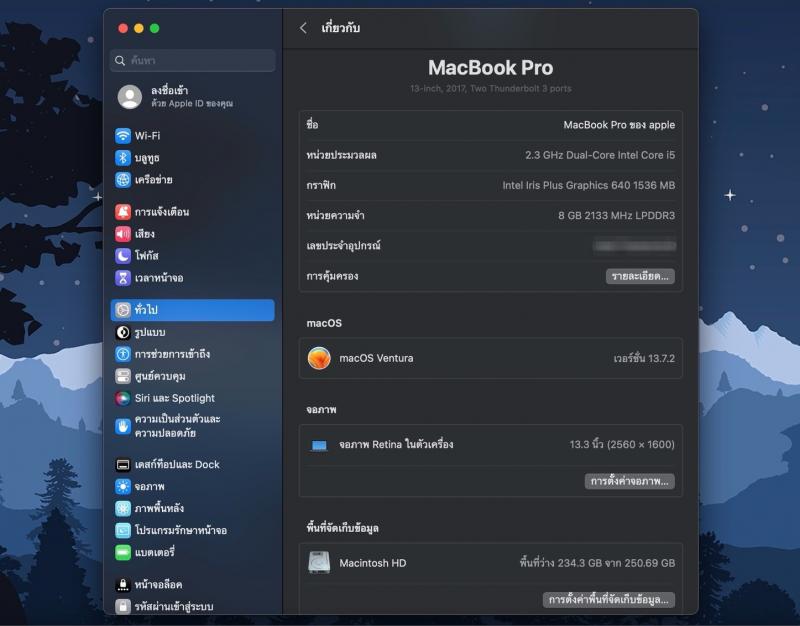Open the Displays (จอภาพ) sun icon
800x626 pixels.
[122, 486]
